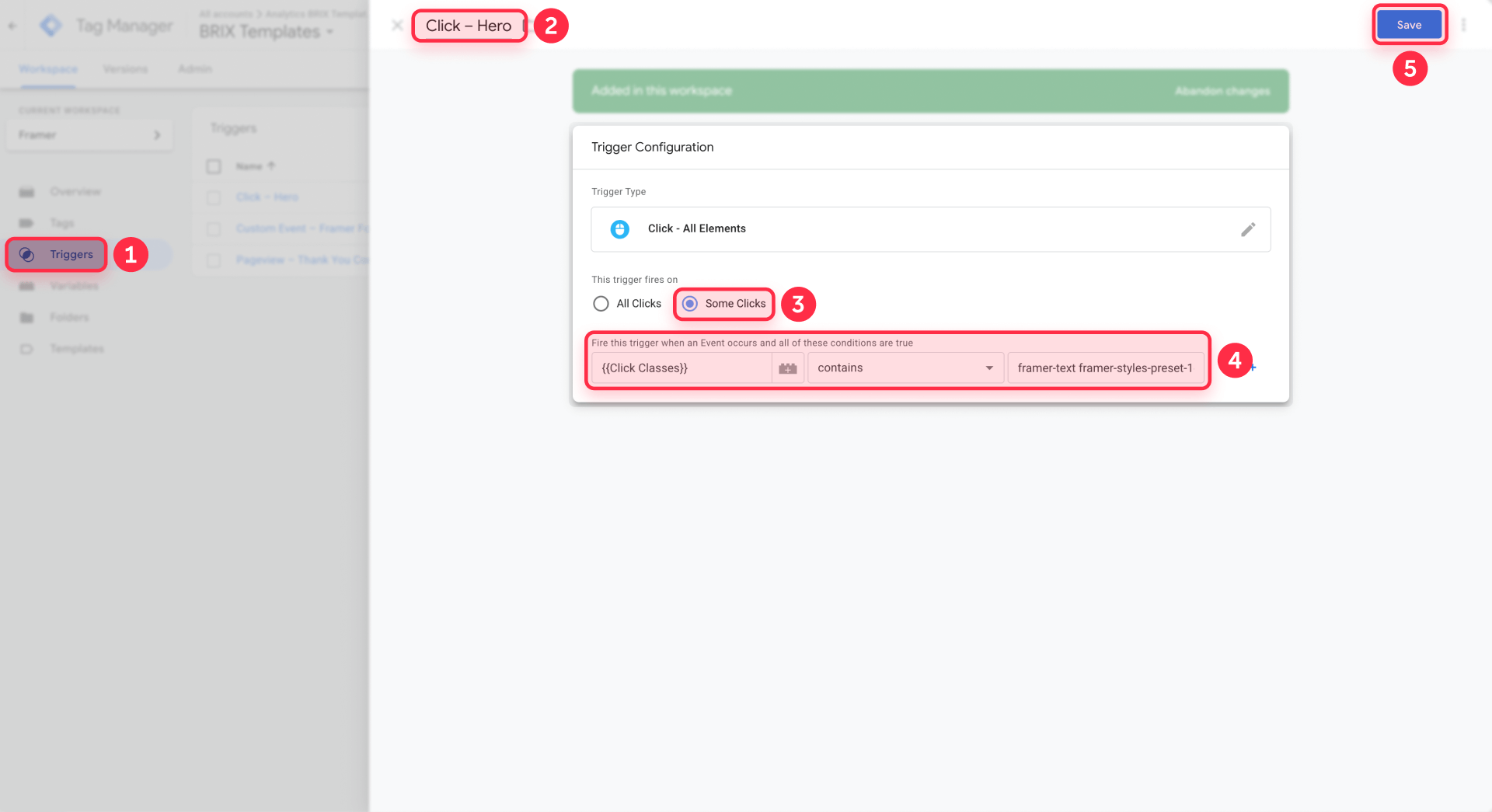Check the Pageview trigger row checkbox
Viewport: 1492px width, 812px height.
214,260
